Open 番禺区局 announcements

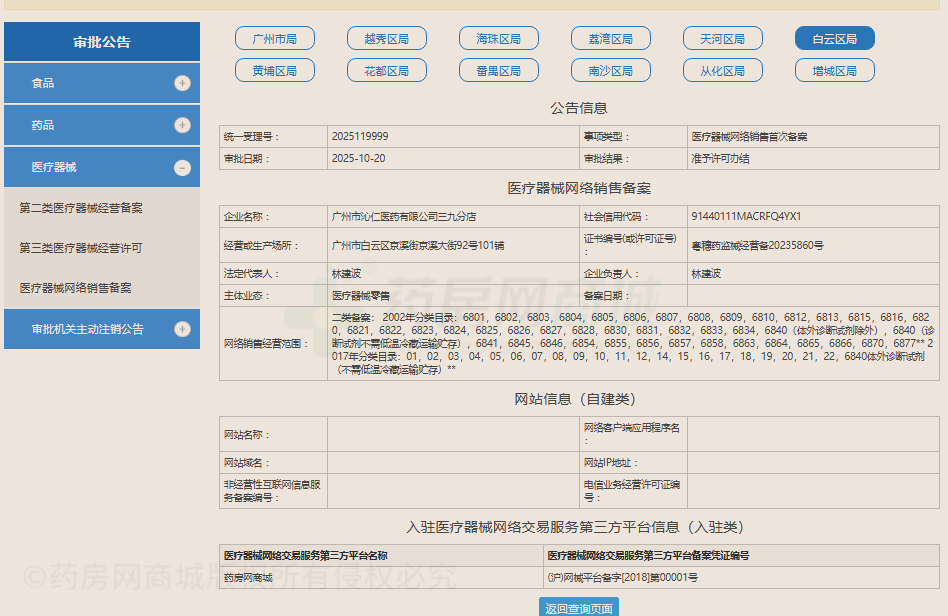498,70
